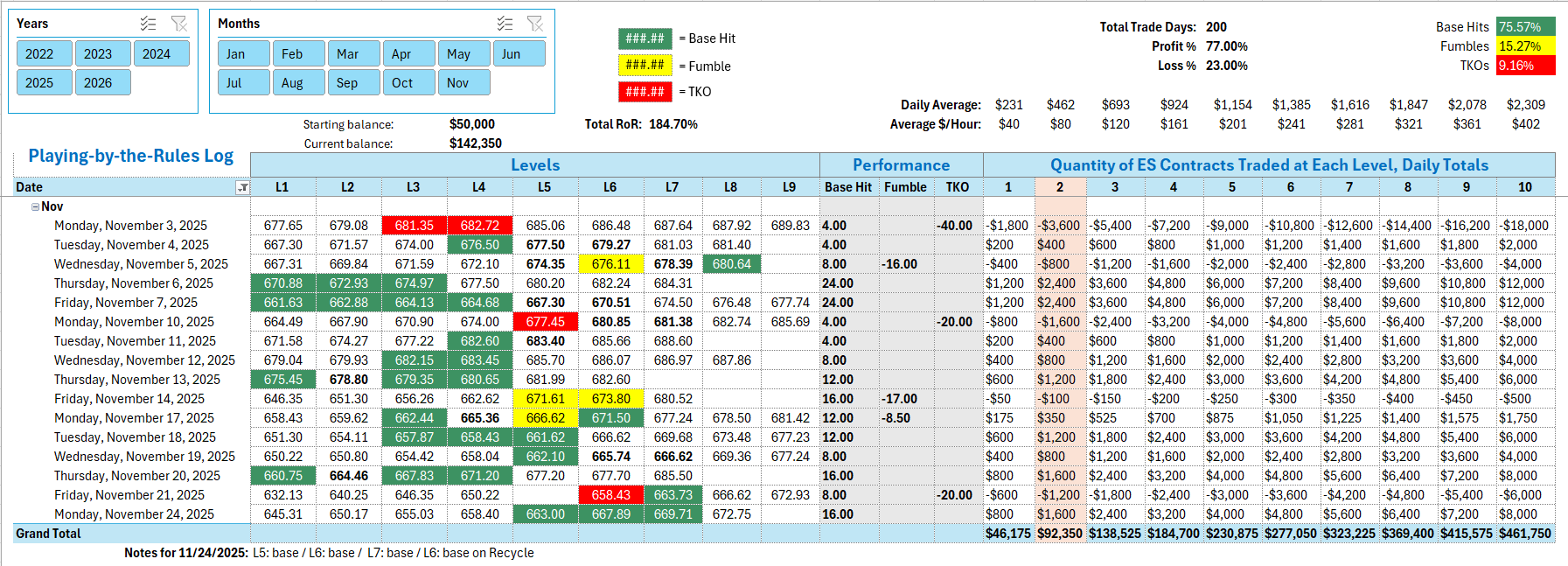This screenshot has height=566, width=1568.
Task: Click the red TKO legend swatch
Action: pyautogui.click(x=645, y=91)
